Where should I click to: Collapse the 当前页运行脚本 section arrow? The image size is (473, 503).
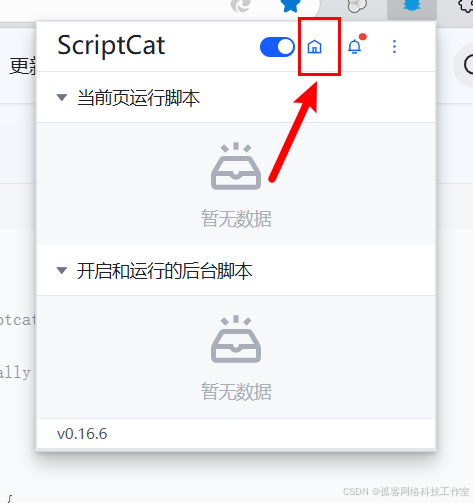[x=62, y=98]
